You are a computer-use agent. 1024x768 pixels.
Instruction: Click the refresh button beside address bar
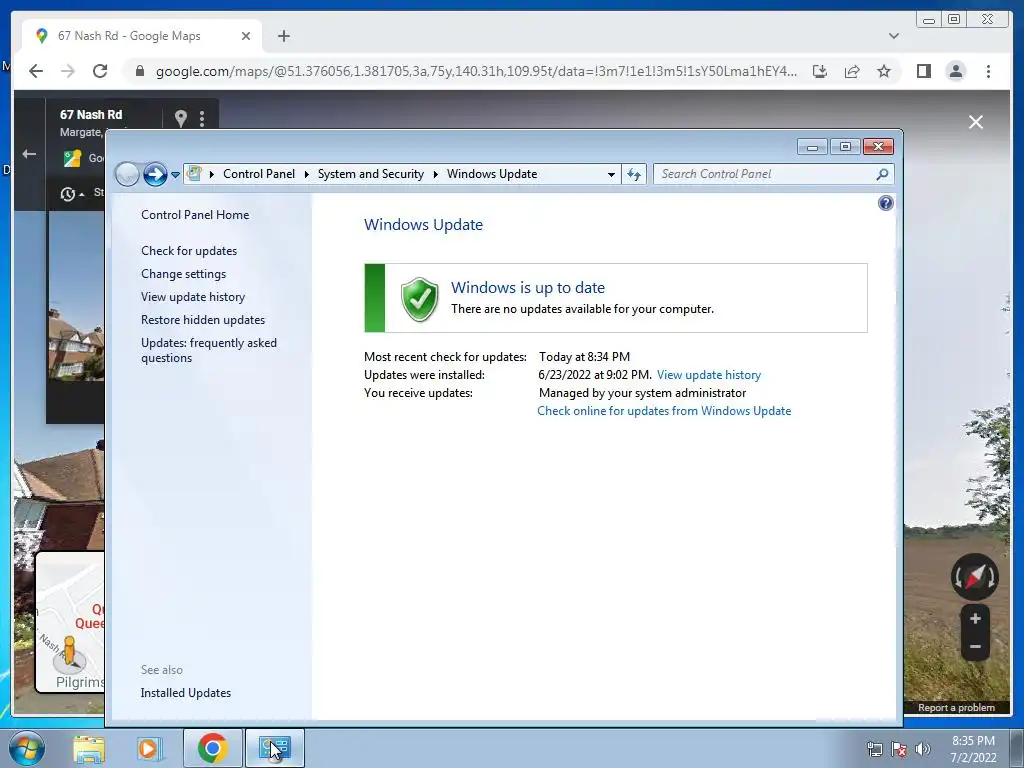point(634,174)
